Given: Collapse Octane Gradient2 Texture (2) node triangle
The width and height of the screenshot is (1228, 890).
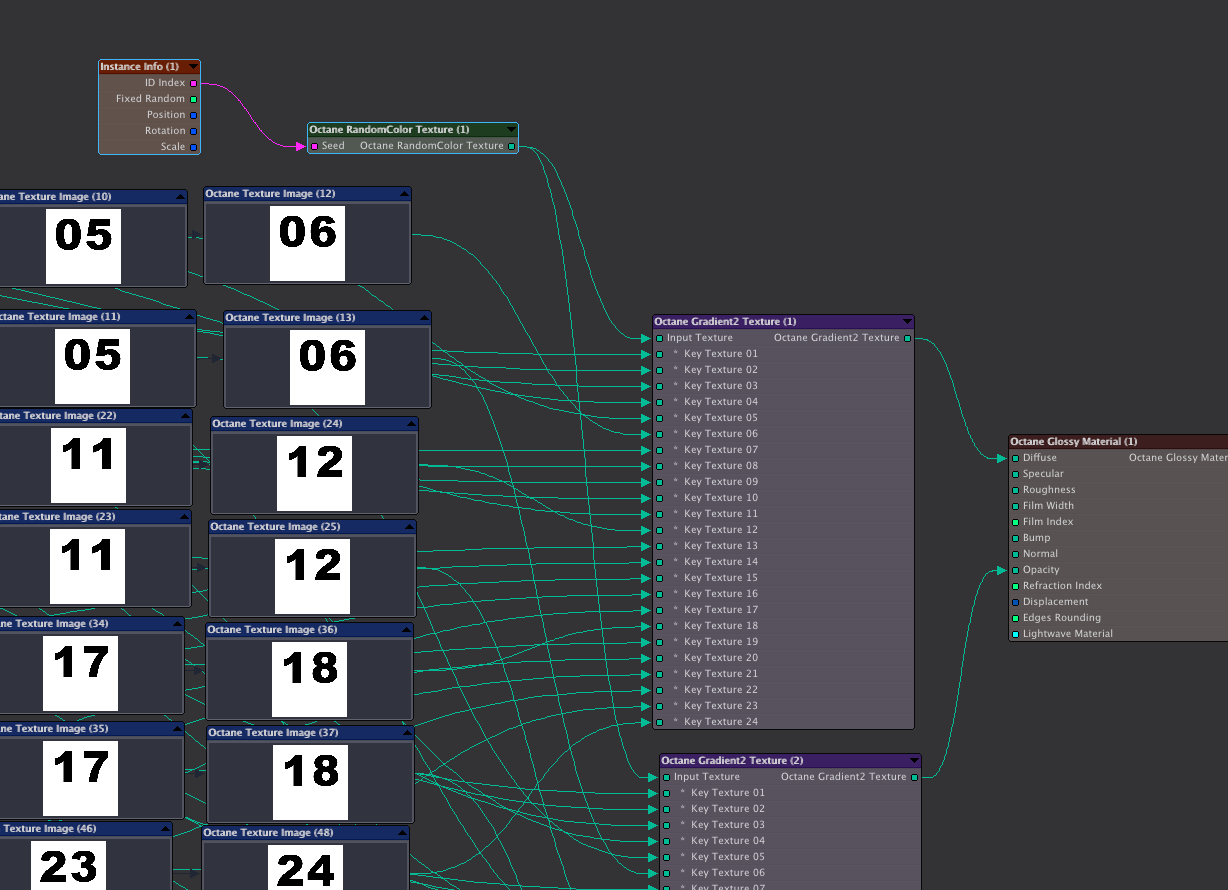Looking at the screenshot, I should 914,761.
